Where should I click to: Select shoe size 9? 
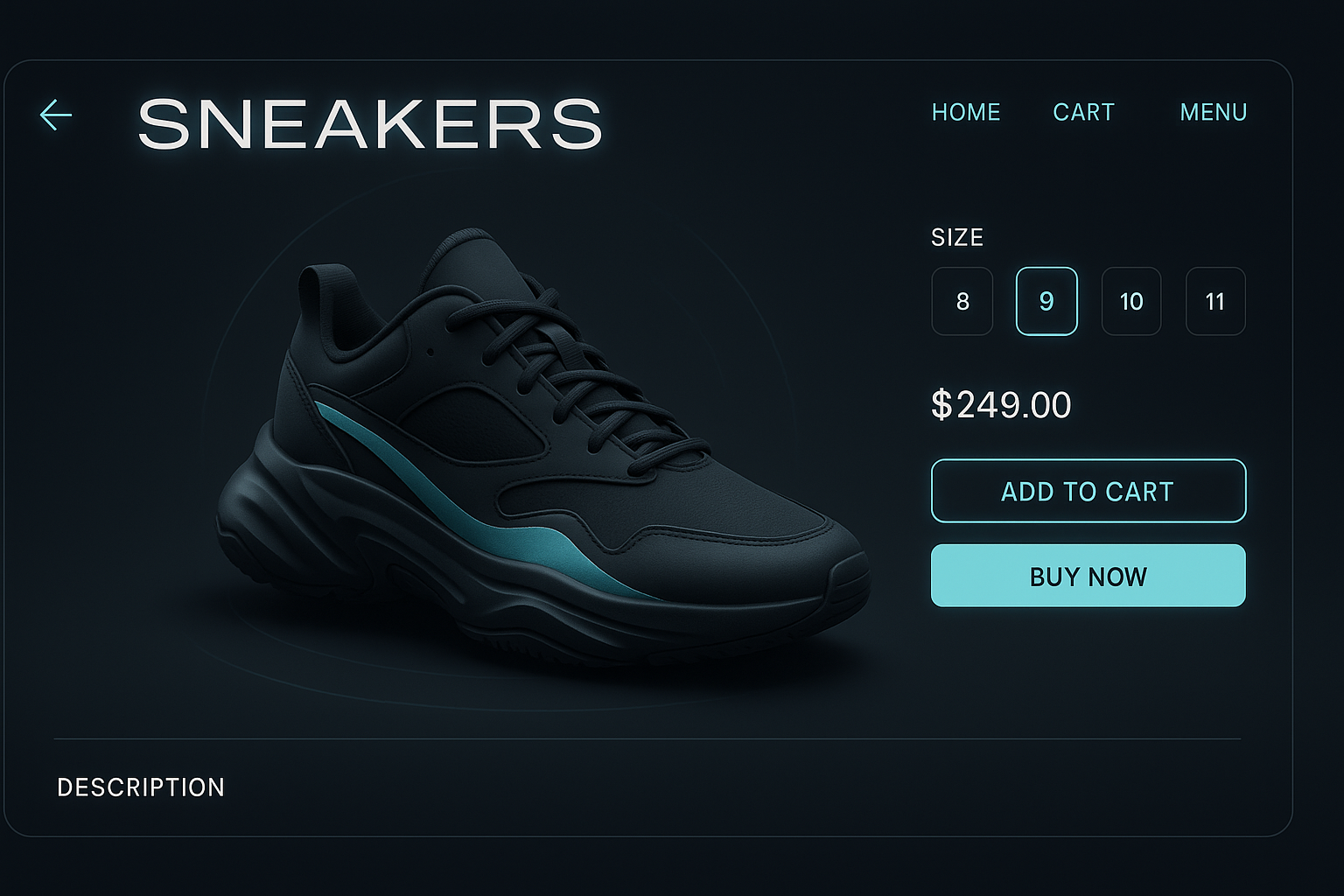tap(1046, 301)
